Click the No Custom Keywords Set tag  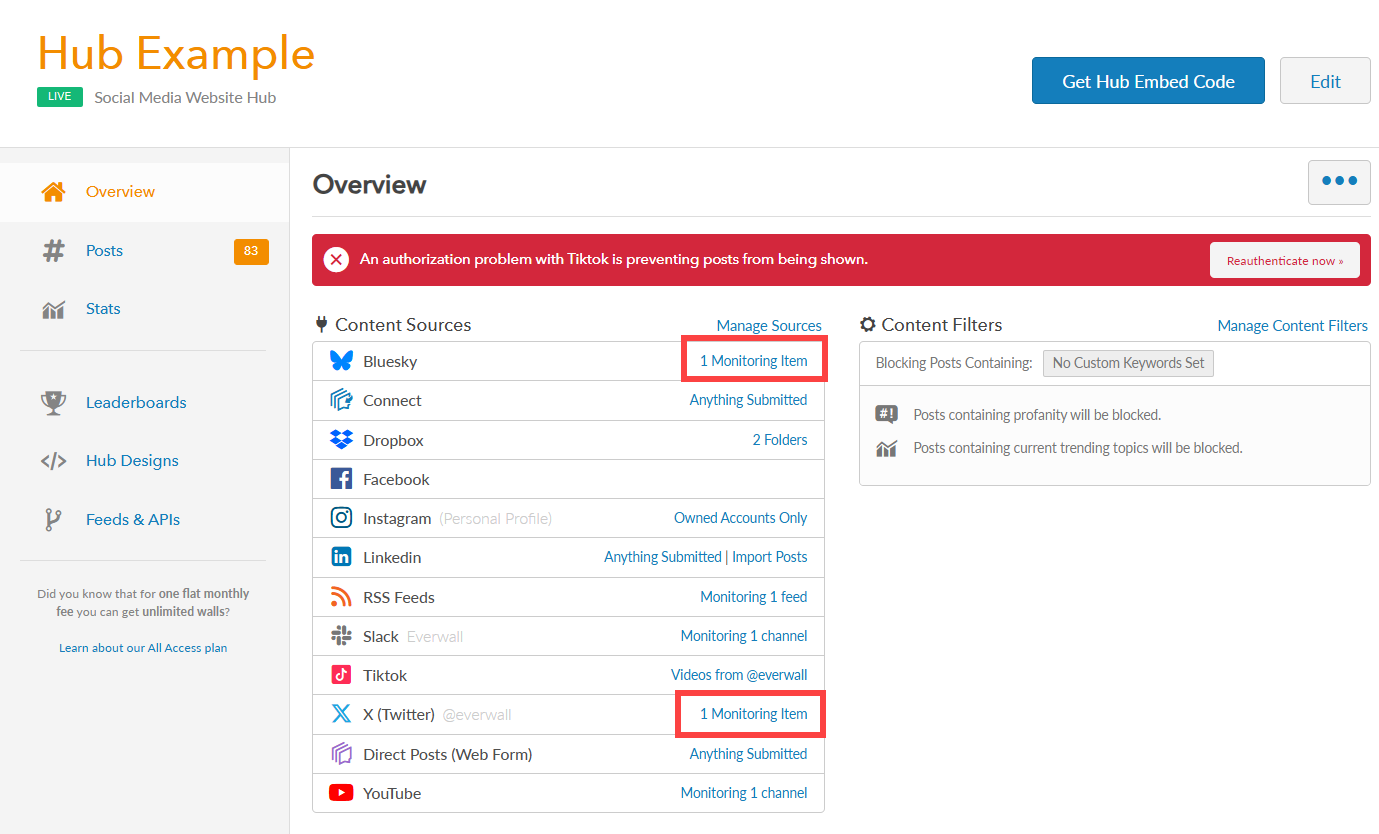[1128, 363]
